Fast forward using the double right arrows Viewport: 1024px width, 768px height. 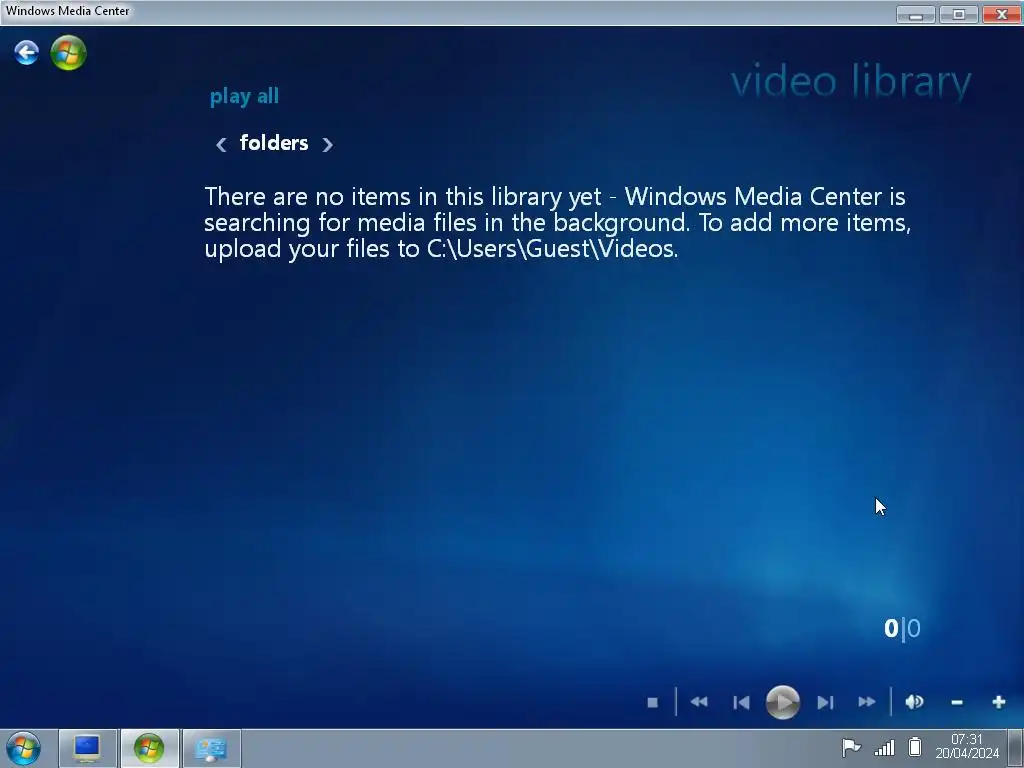point(867,702)
